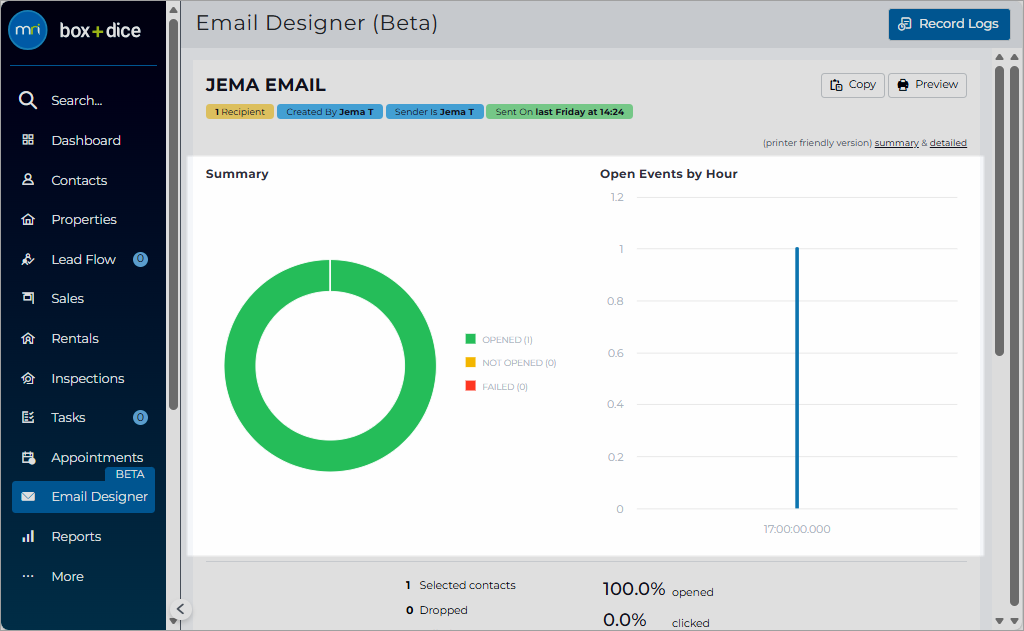
Task: Toggle FAILED legend entry
Action: [496, 387]
